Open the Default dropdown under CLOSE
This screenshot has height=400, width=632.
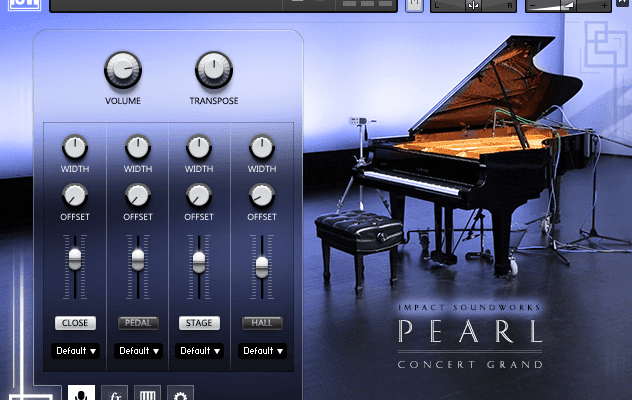pos(75,351)
